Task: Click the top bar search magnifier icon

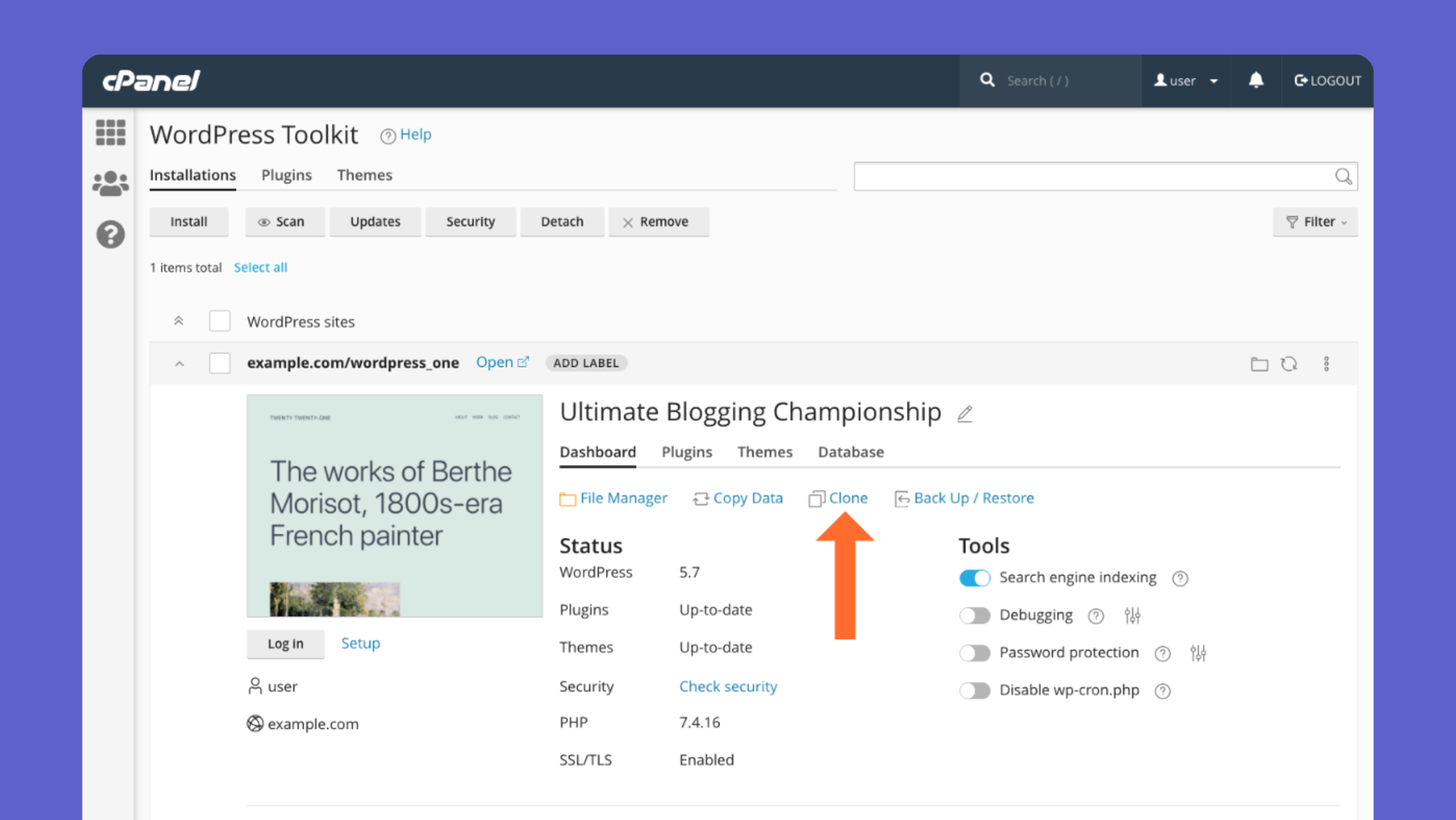Action: (987, 80)
